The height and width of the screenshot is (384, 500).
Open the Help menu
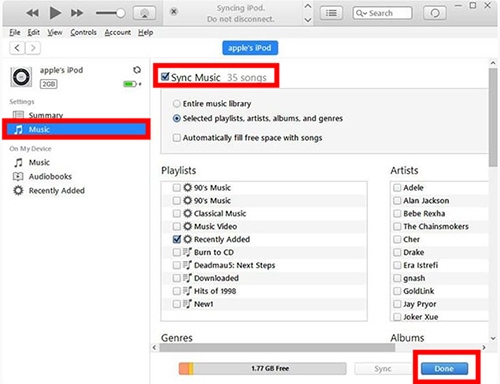(x=146, y=32)
